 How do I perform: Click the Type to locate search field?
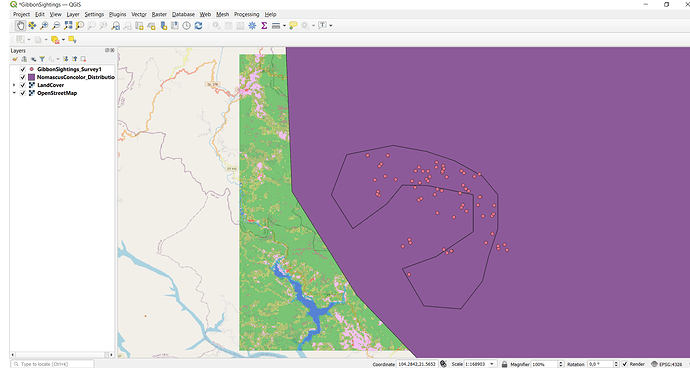(x=52, y=364)
